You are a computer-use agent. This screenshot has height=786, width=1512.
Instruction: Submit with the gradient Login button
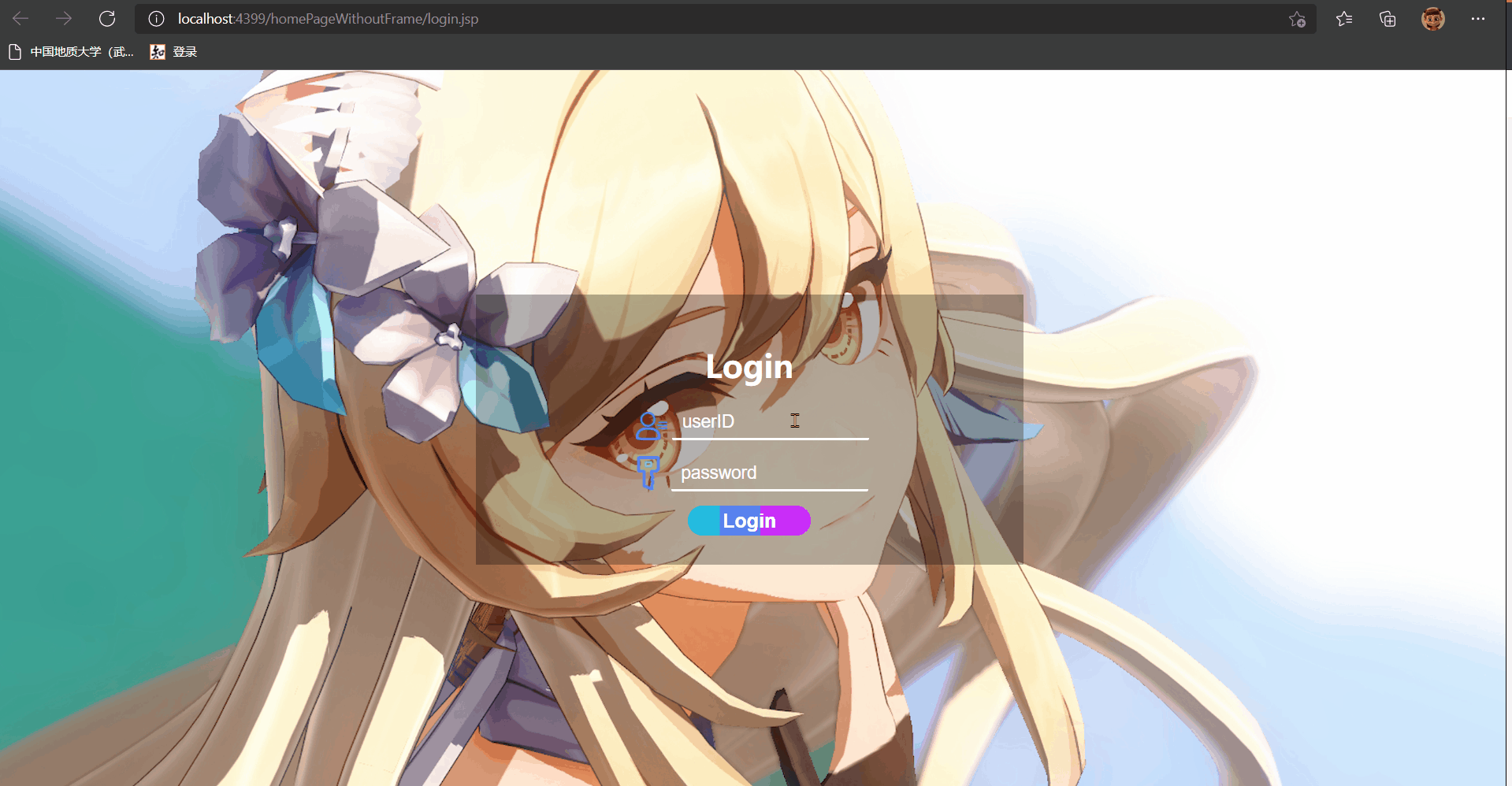(x=749, y=521)
